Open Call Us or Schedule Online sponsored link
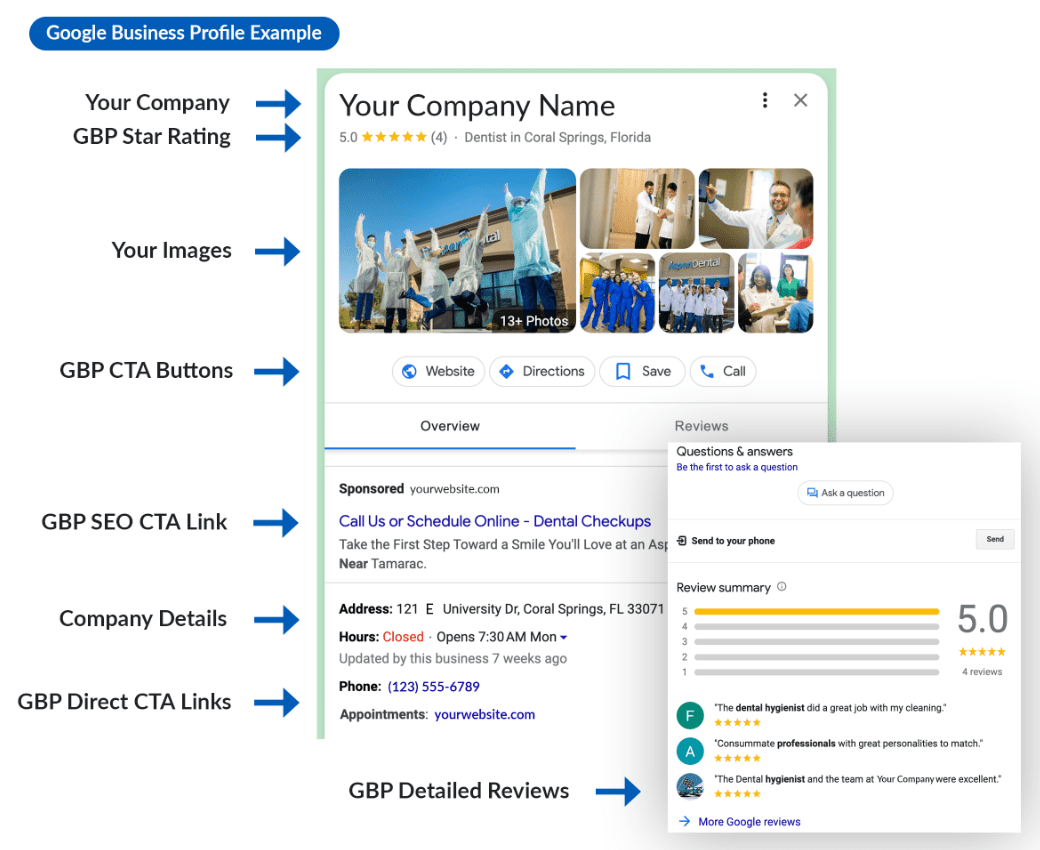The height and width of the screenshot is (850, 1040). [x=495, y=521]
